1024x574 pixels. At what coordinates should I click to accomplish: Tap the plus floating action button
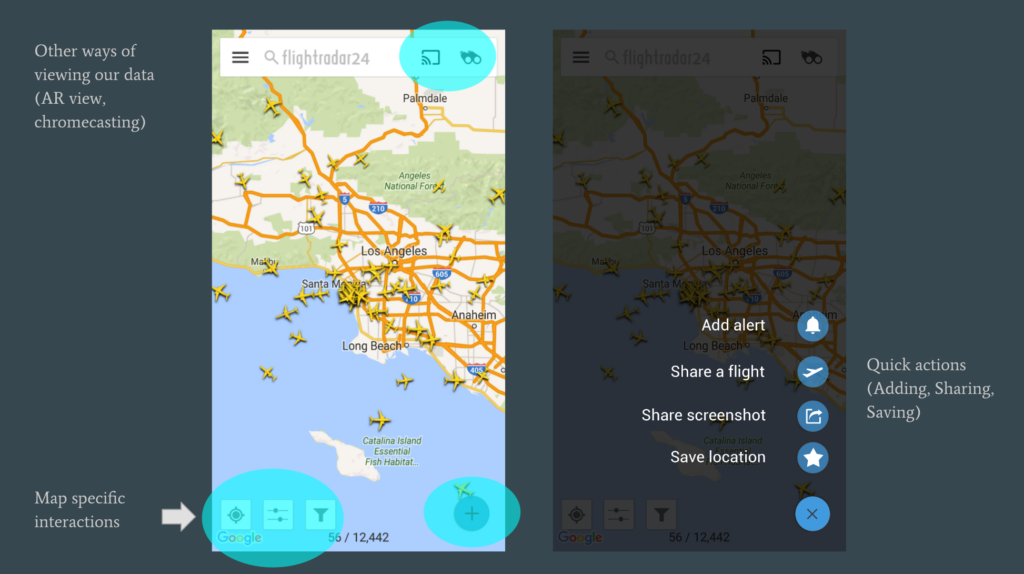tap(472, 514)
